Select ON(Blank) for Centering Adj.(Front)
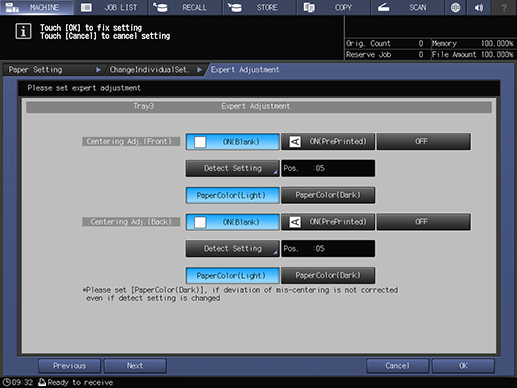The width and height of the screenshot is (517, 388). click(232, 142)
